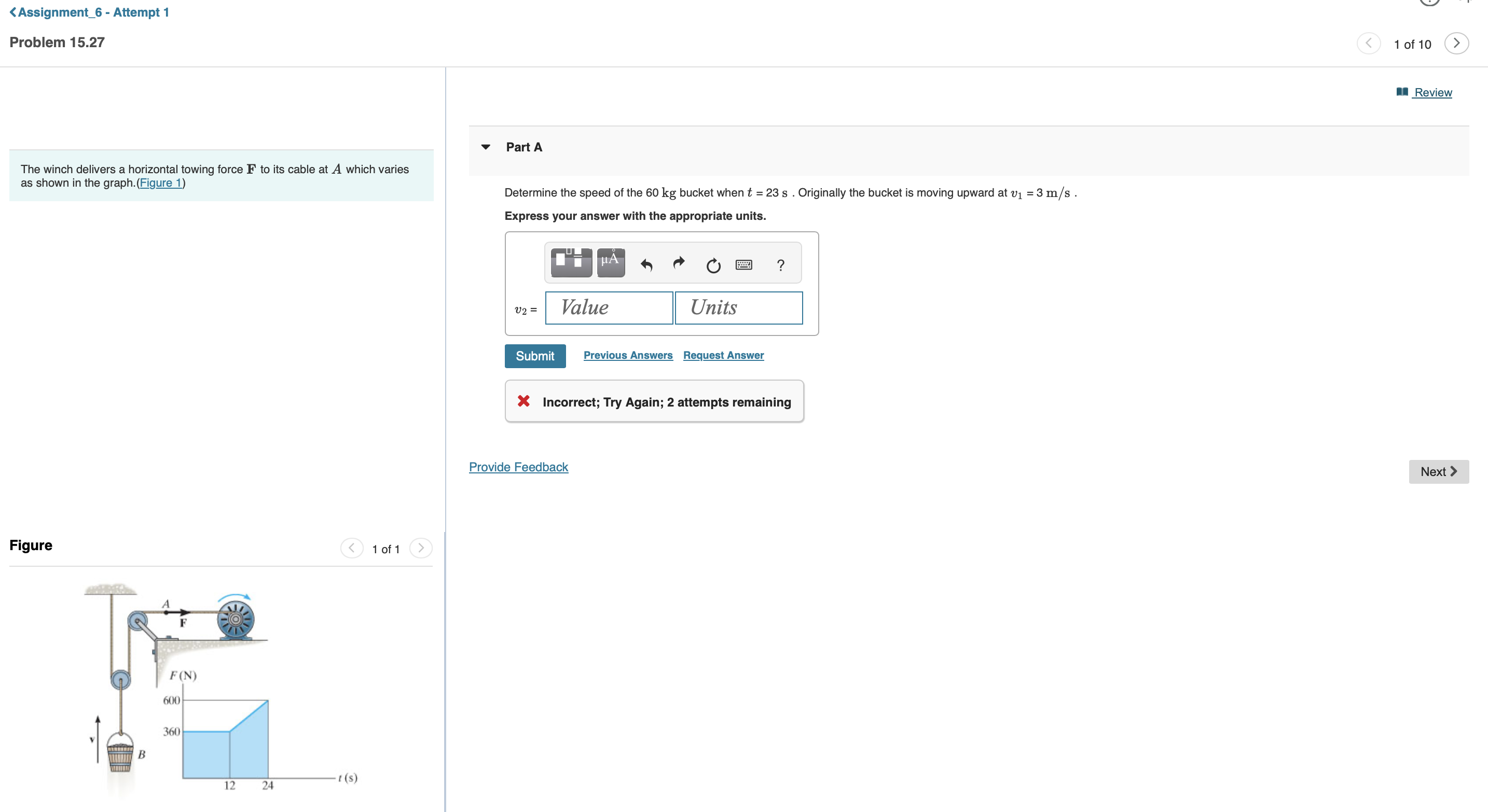
Task: Click the redo arrow icon
Action: tap(679, 263)
